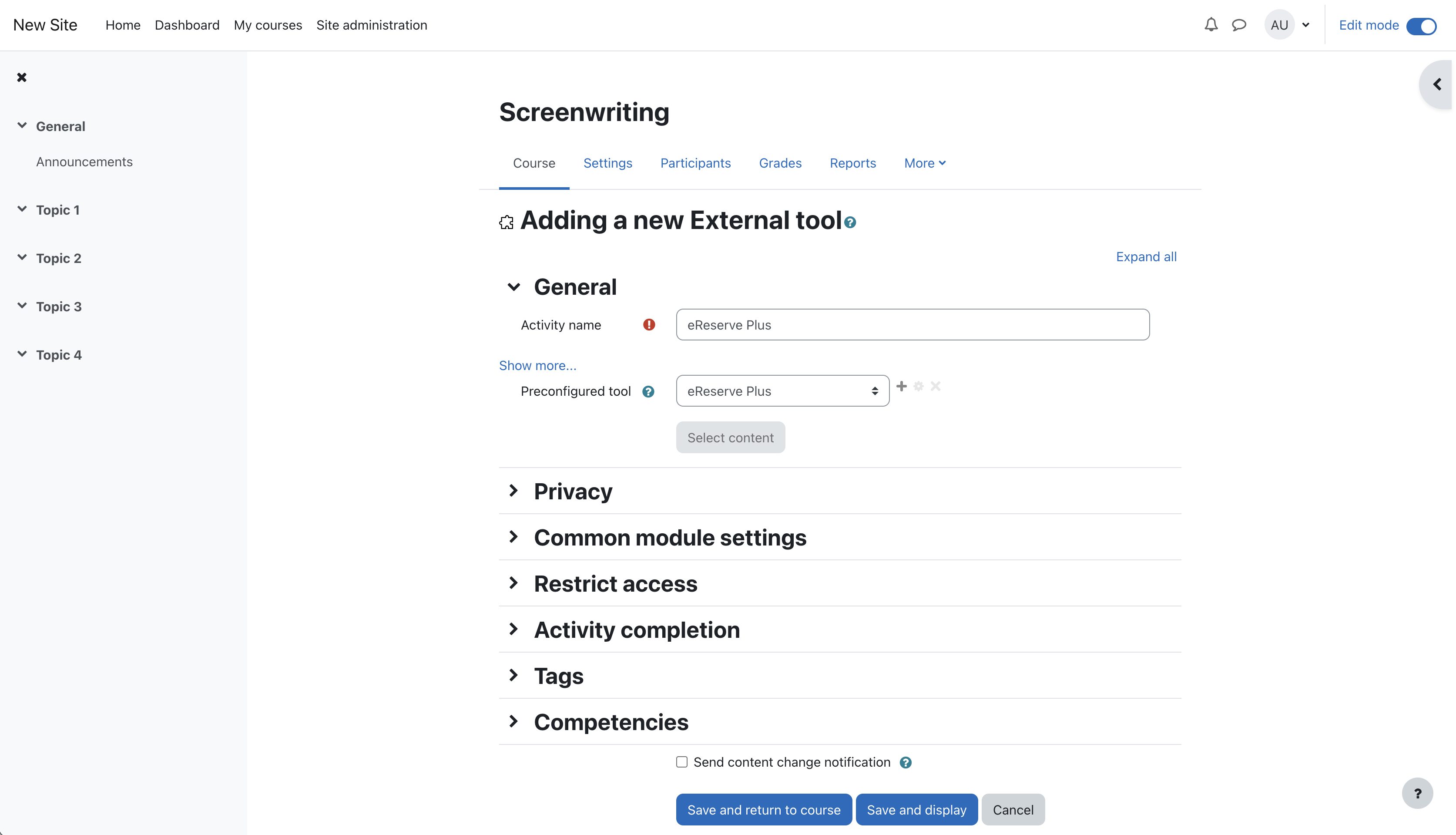This screenshot has width=1456, height=835.
Task: Click the messages chat icon in header
Action: 1238,25
